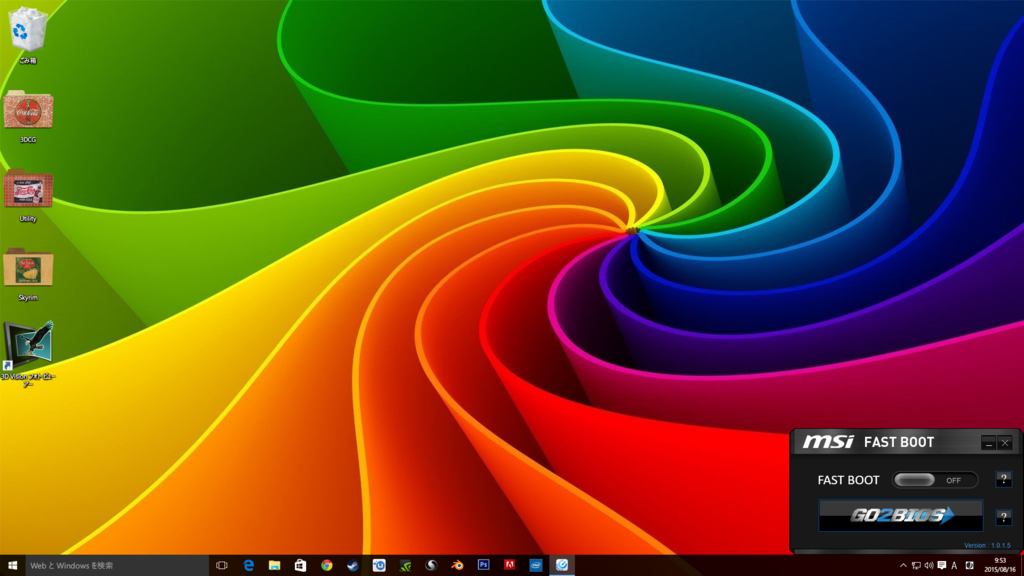Open Adobe Acrobat from the taskbar
Viewport: 1024px width, 576px height.
509,565
